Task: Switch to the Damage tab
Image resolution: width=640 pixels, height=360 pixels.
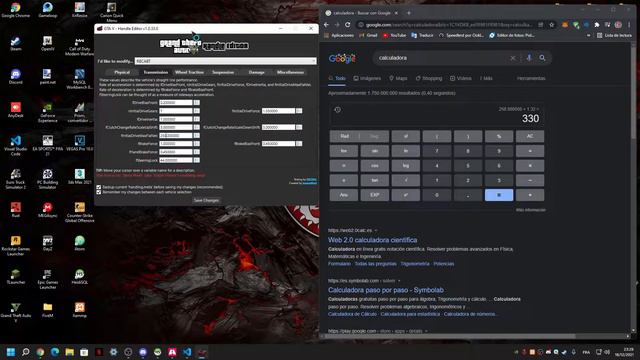Action: pyautogui.click(x=256, y=72)
